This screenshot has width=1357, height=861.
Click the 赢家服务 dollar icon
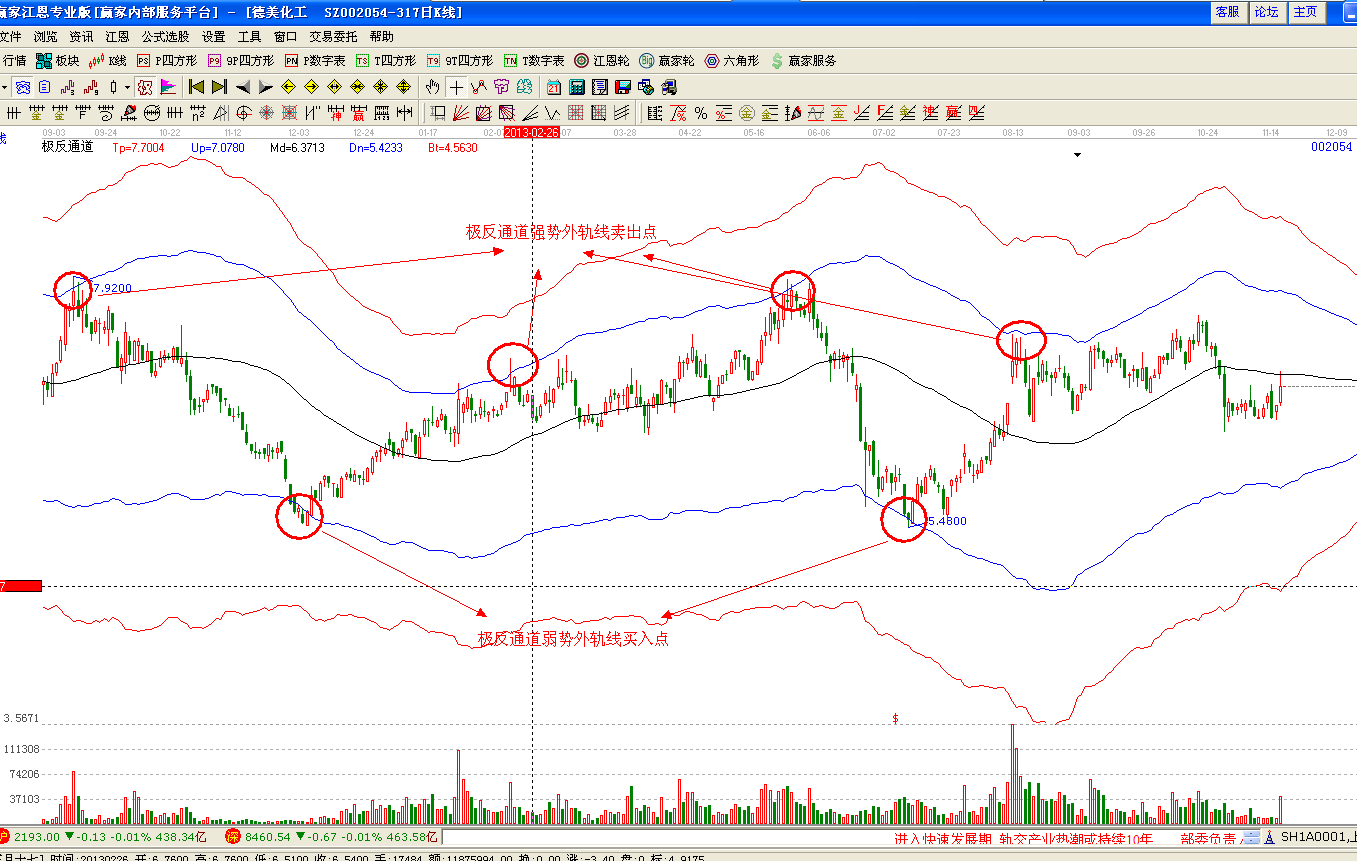pos(777,61)
